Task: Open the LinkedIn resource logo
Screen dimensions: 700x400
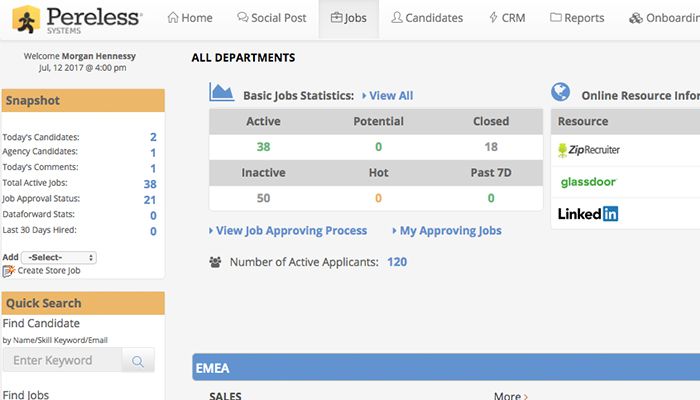Action: (587, 213)
